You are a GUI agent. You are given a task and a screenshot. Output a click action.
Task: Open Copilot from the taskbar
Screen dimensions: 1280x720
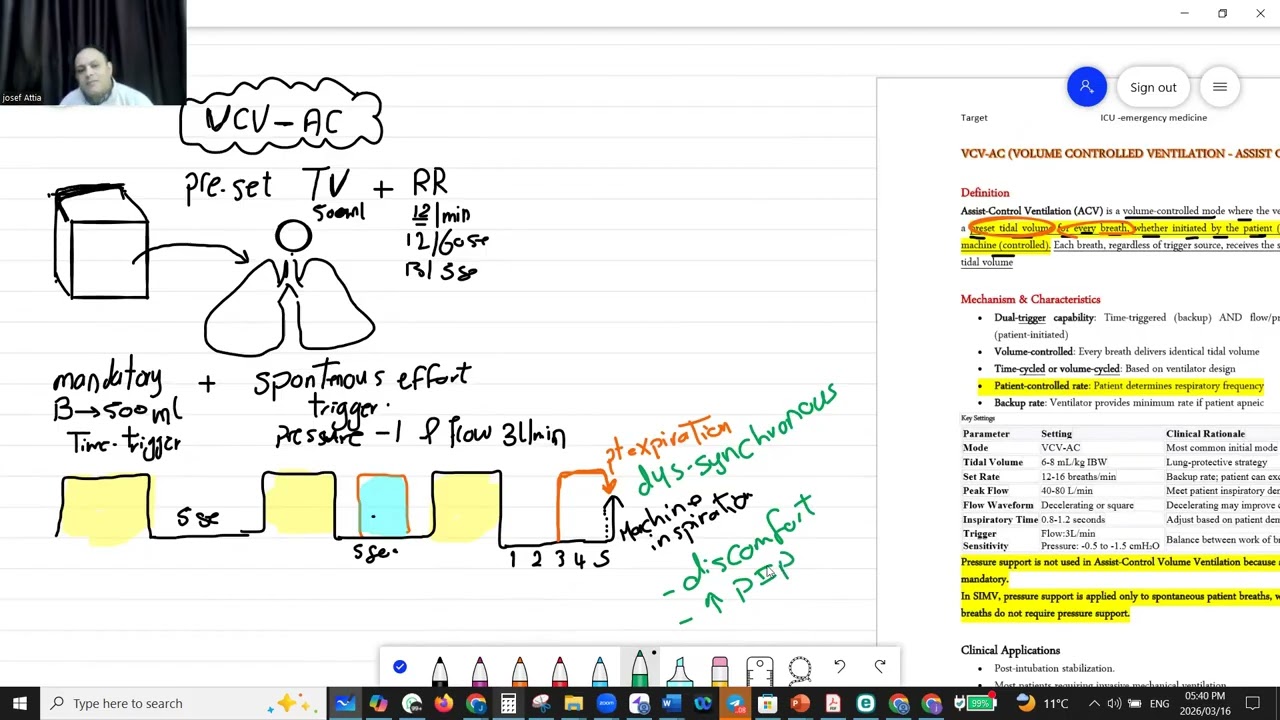[x=378, y=703]
